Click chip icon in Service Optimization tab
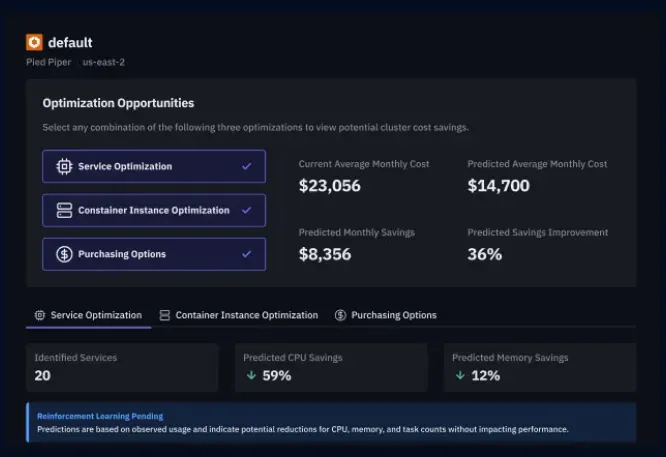The height and width of the screenshot is (457, 666). [40, 315]
